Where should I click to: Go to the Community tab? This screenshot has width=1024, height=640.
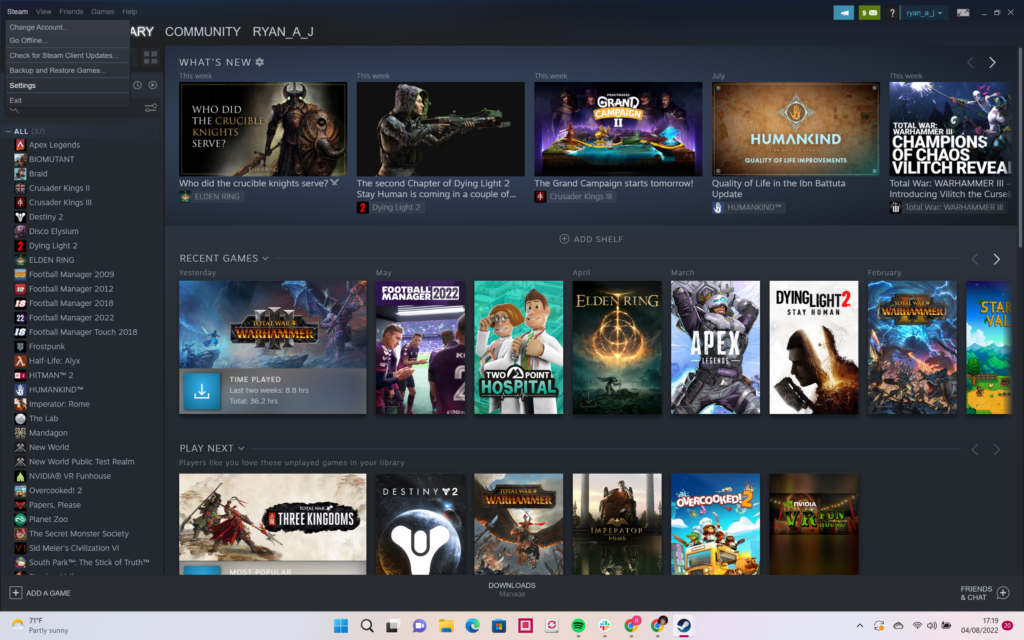pos(202,32)
